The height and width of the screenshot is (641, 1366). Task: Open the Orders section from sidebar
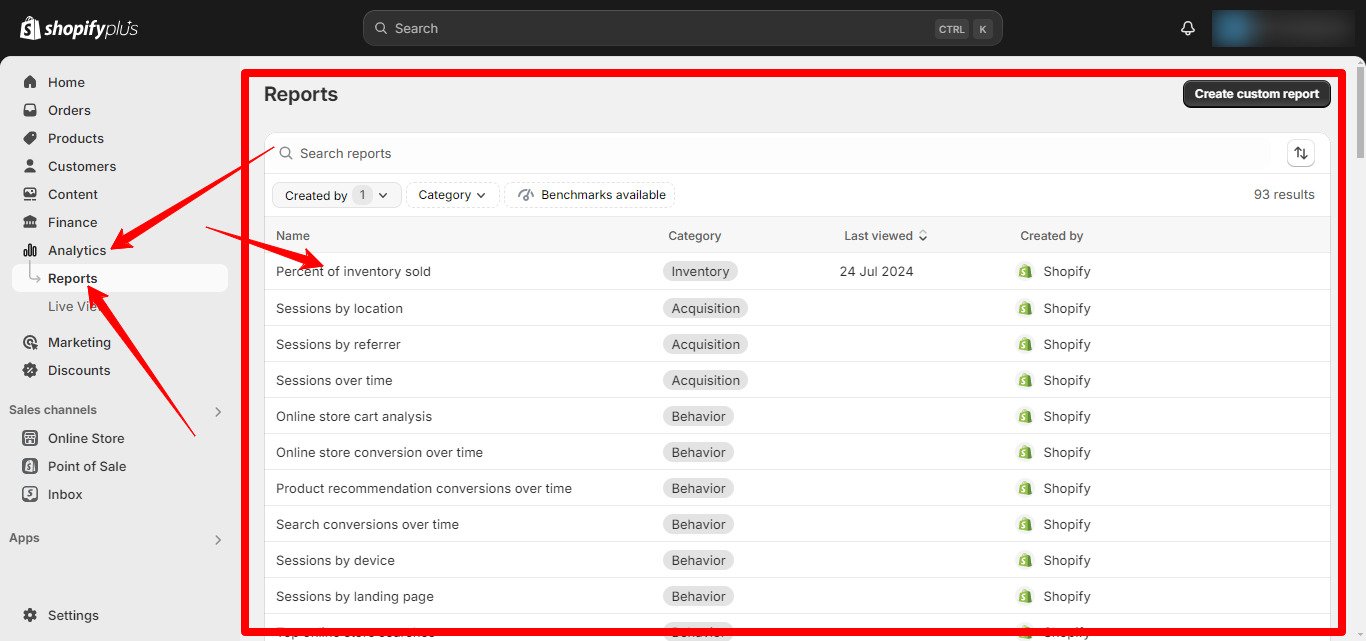[71, 110]
